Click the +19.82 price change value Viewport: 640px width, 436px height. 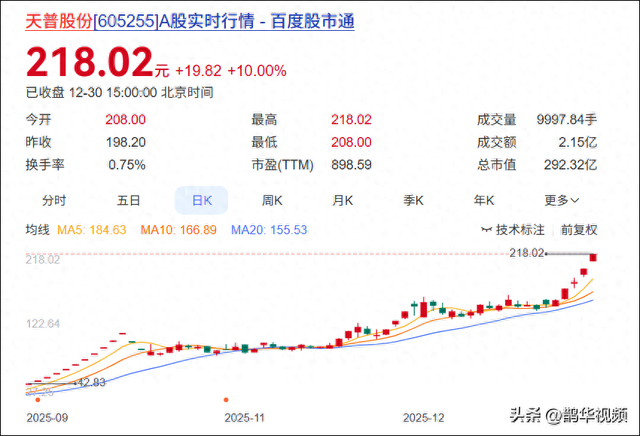click(198, 71)
